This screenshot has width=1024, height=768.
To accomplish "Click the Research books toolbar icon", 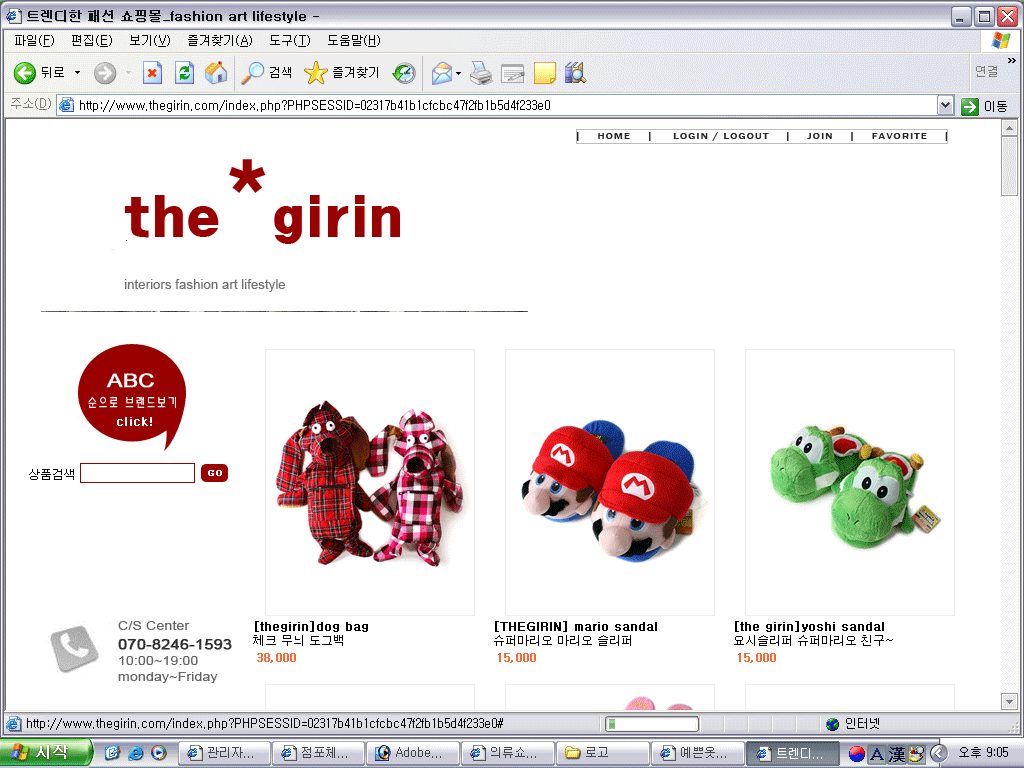I will click(x=575, y=72).
